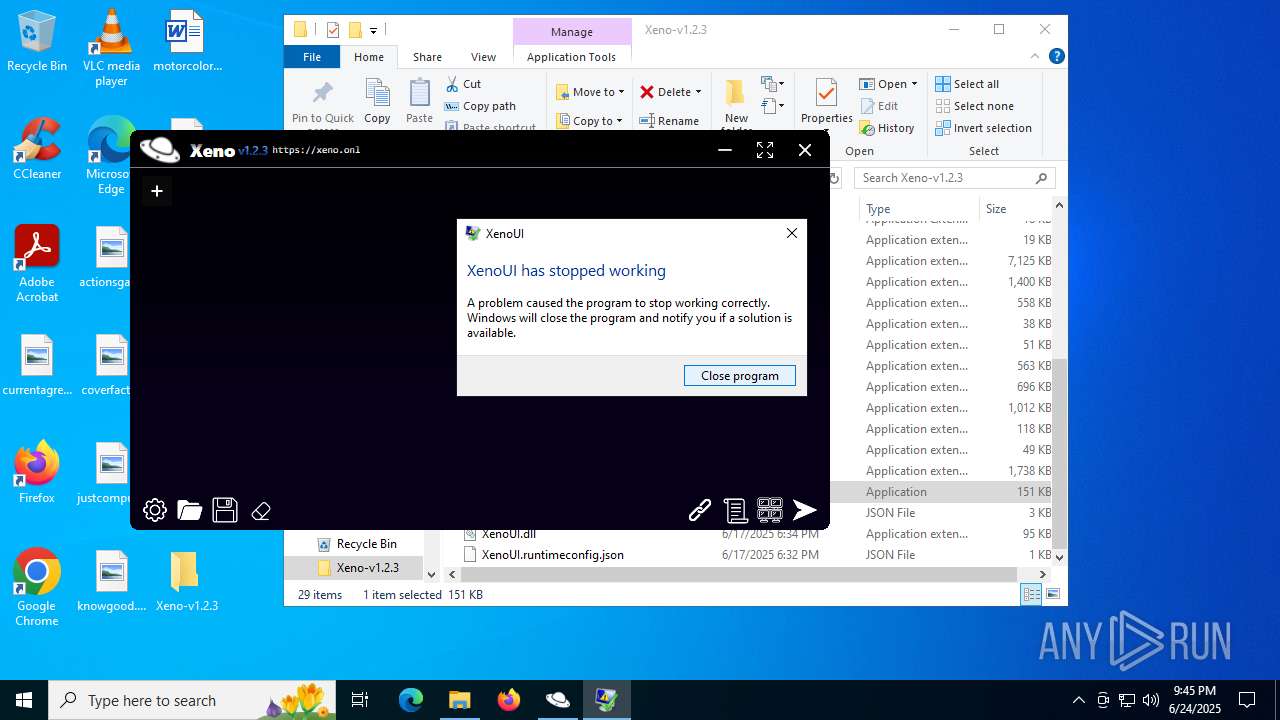This screenshot has height=720, width=1280.
Task: Collapse the ribbon with the chevron
Action: (1036, 57)
